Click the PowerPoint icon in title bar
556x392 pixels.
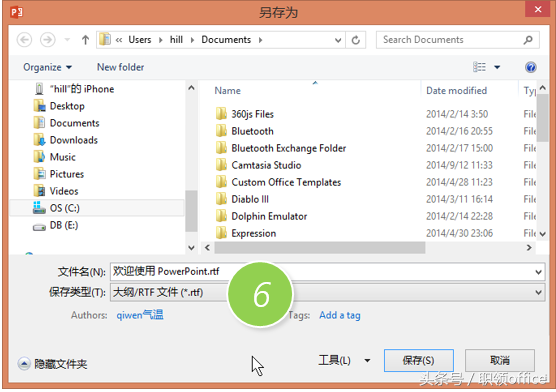[16, 12]
